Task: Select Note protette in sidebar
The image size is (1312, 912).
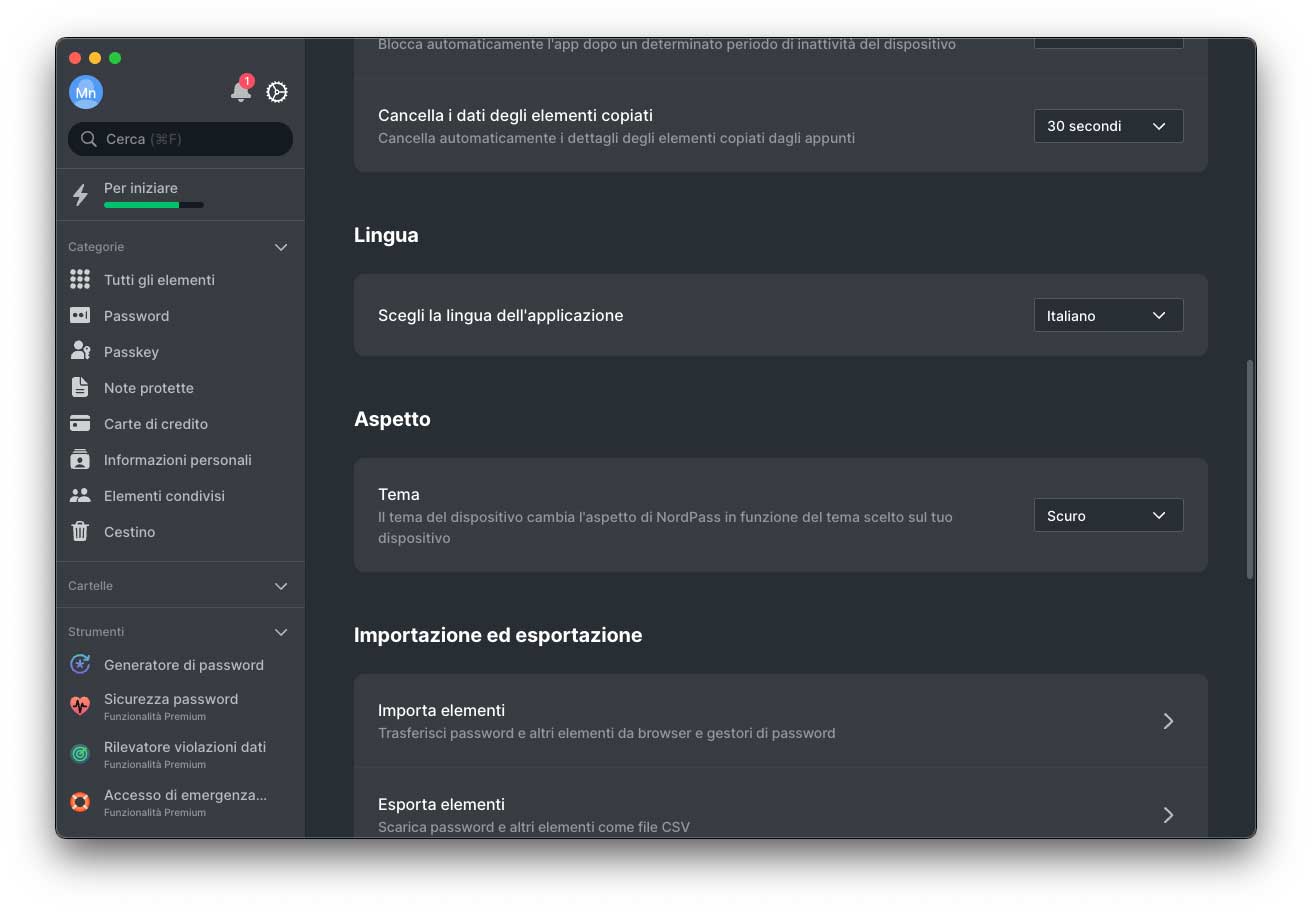Action: 149,388
